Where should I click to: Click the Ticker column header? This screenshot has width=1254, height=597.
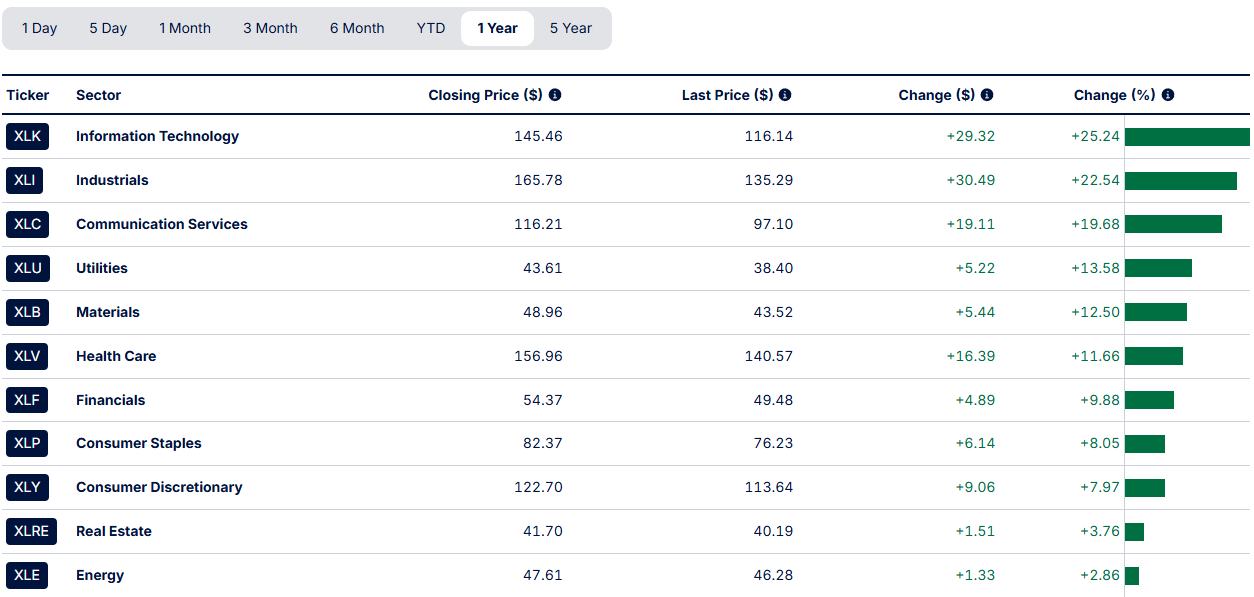pos(28,95)
